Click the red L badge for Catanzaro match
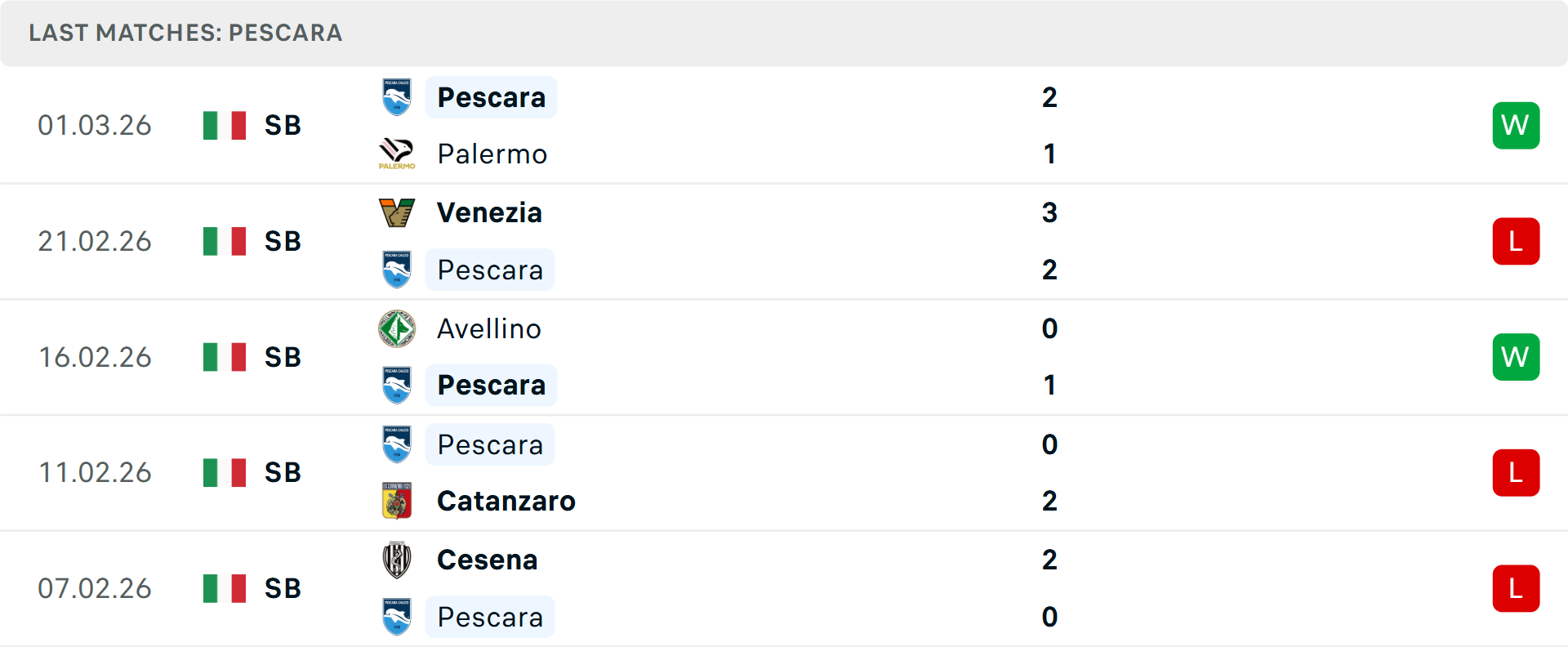 point(1515,472)
